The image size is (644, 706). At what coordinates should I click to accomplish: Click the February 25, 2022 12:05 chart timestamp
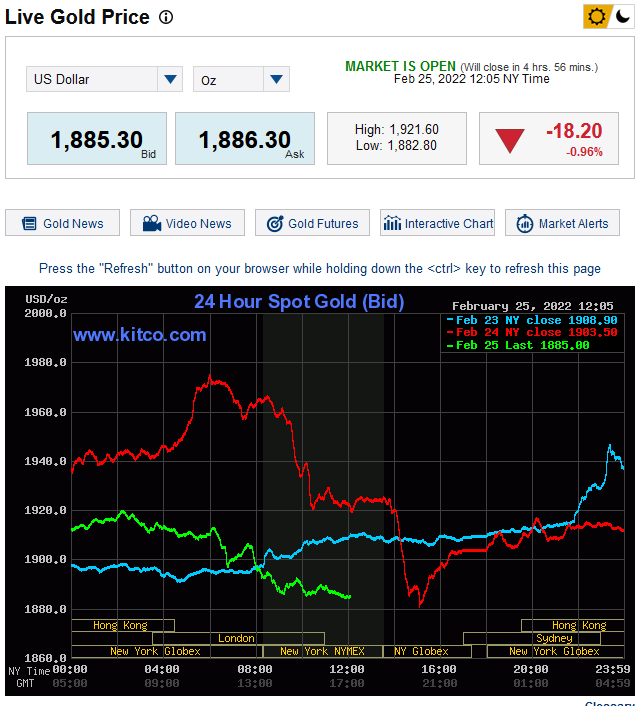(x=533, y=306)
